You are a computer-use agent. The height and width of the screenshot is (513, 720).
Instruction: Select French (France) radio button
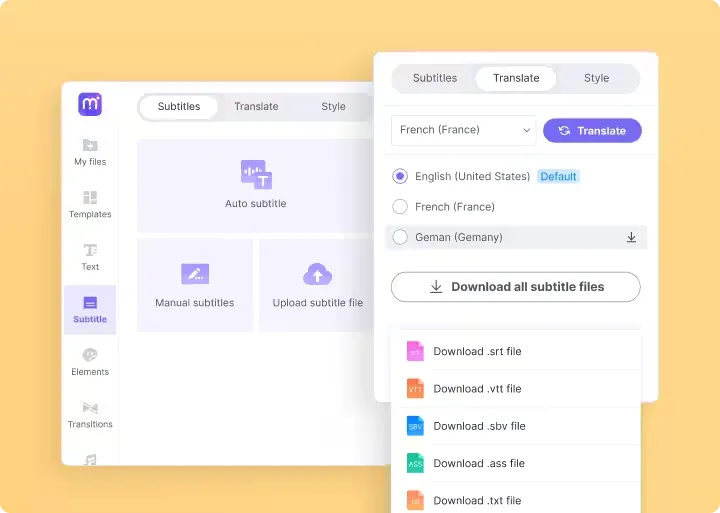pos(400,207)
